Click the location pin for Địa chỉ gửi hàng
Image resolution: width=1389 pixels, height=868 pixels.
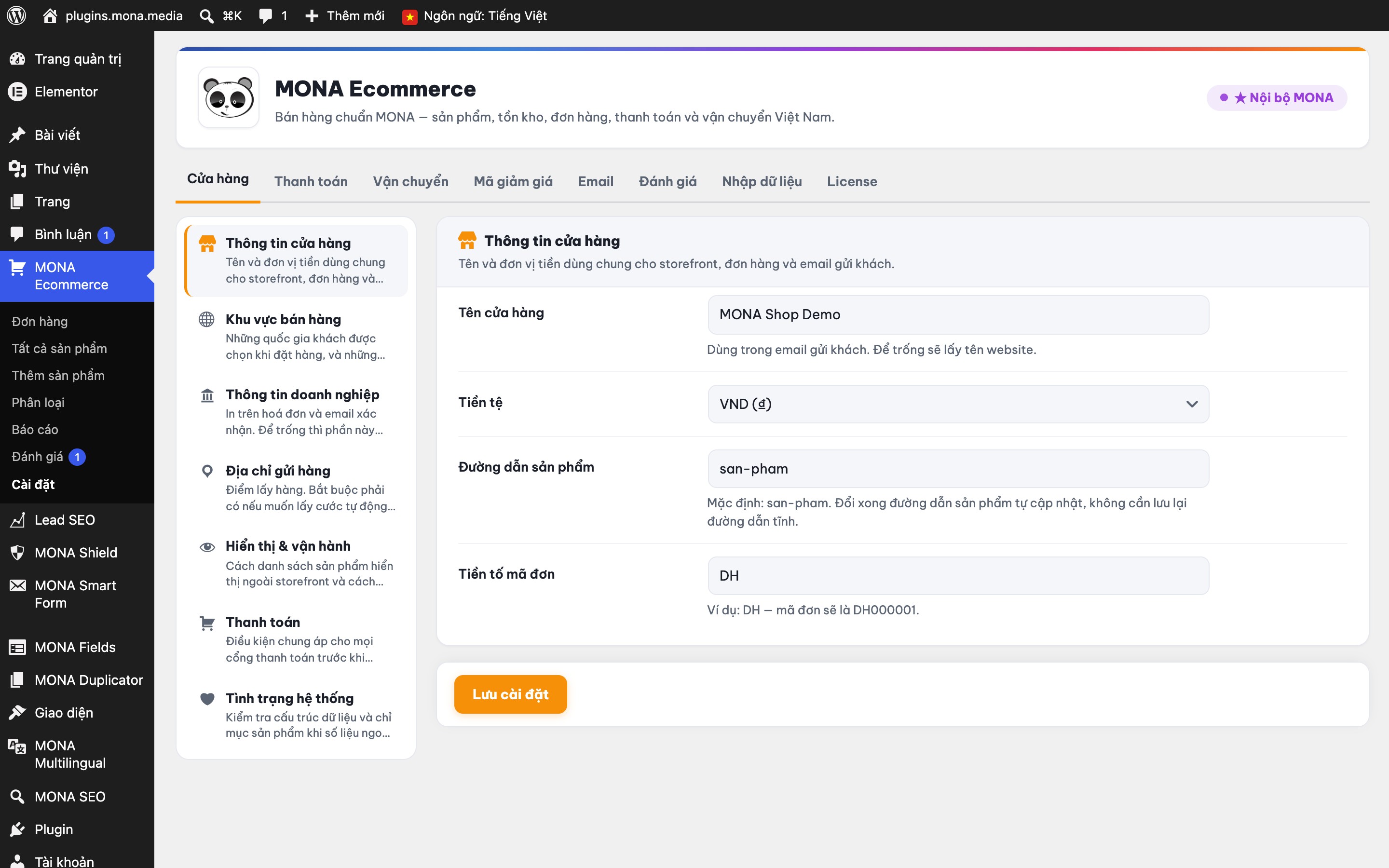[x=207, y=471]
